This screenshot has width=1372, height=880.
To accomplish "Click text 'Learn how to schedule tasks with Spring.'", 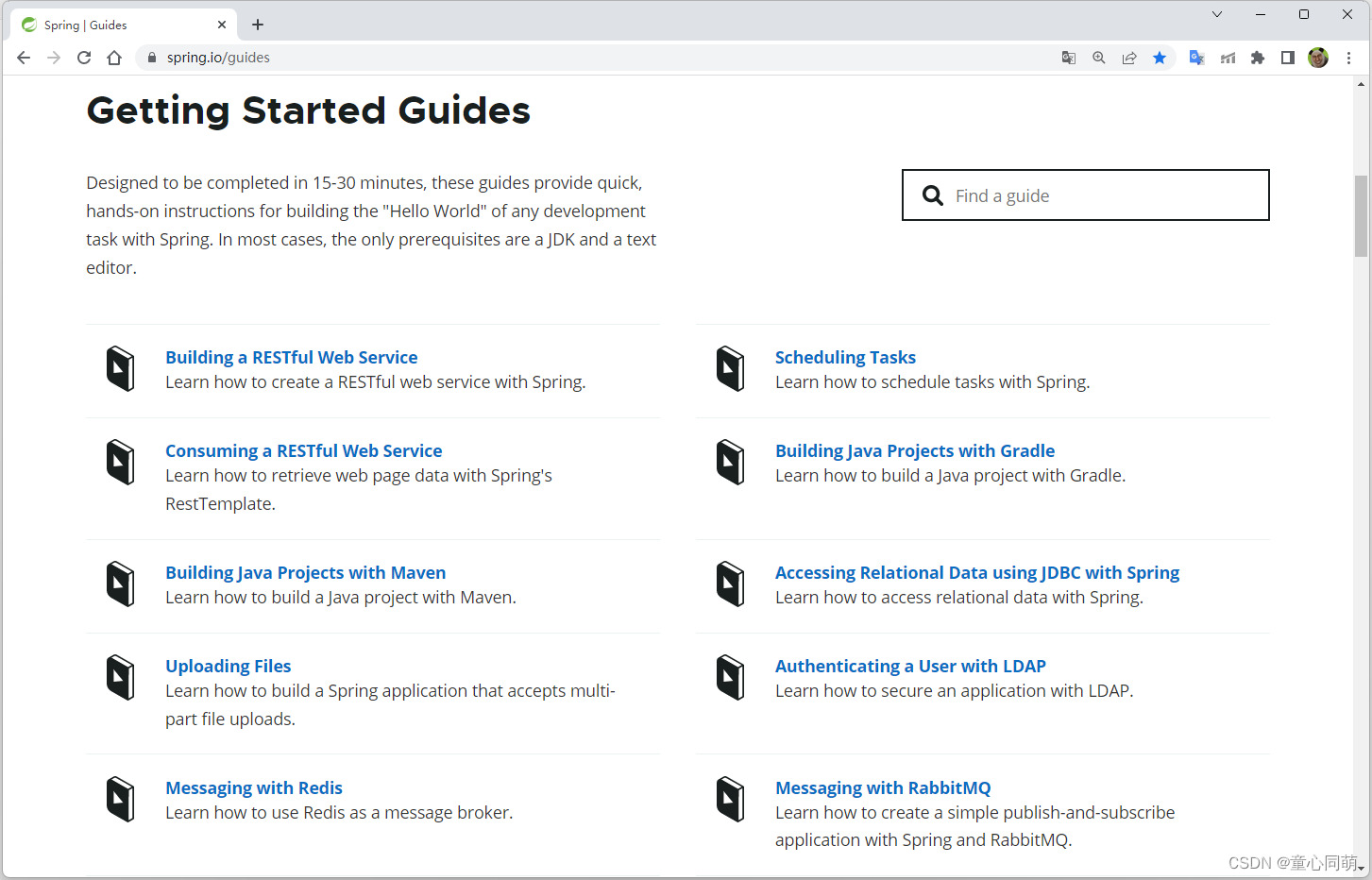I will coord(932,381).
